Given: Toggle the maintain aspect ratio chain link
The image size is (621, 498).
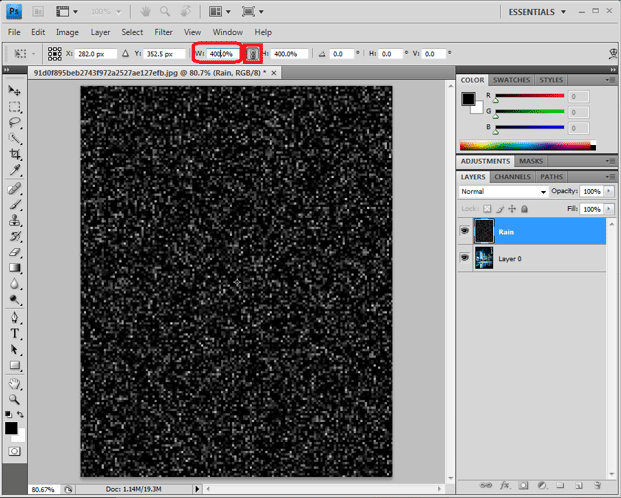Looking at the screenshot, I should click(x=253, y=54).
